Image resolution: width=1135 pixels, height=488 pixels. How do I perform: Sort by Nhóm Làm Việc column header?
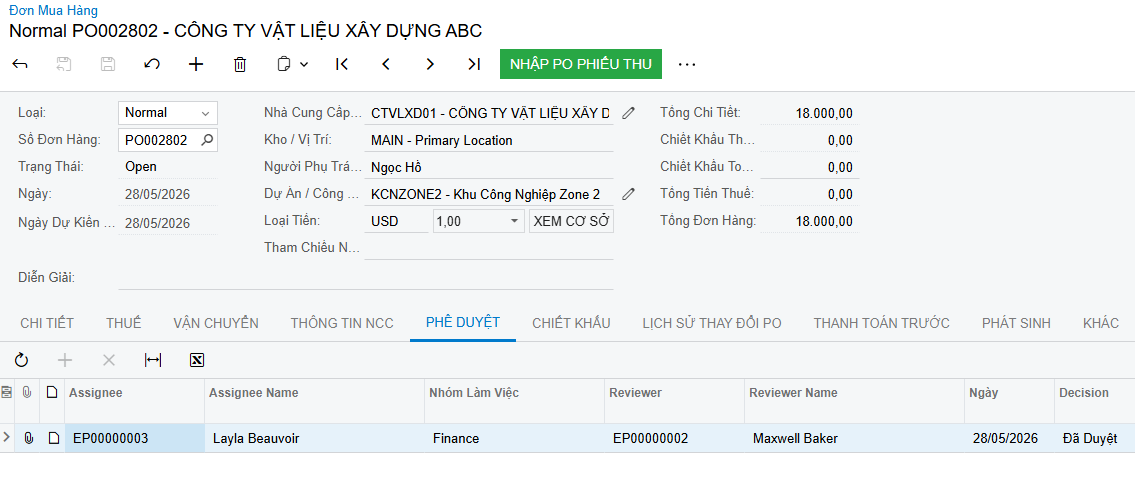(x=515, y=393)
